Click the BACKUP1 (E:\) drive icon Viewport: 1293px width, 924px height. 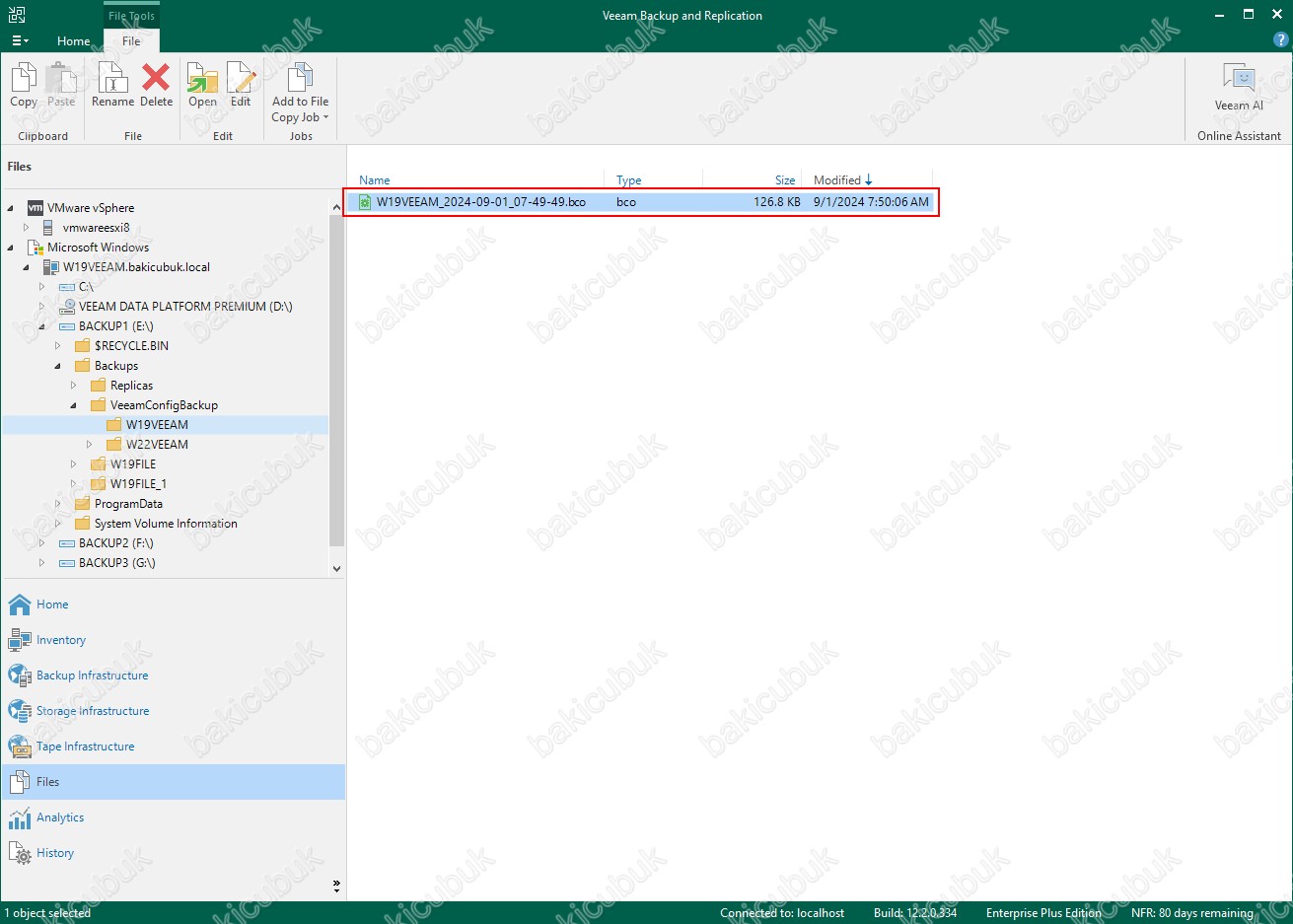click(67, 326)
